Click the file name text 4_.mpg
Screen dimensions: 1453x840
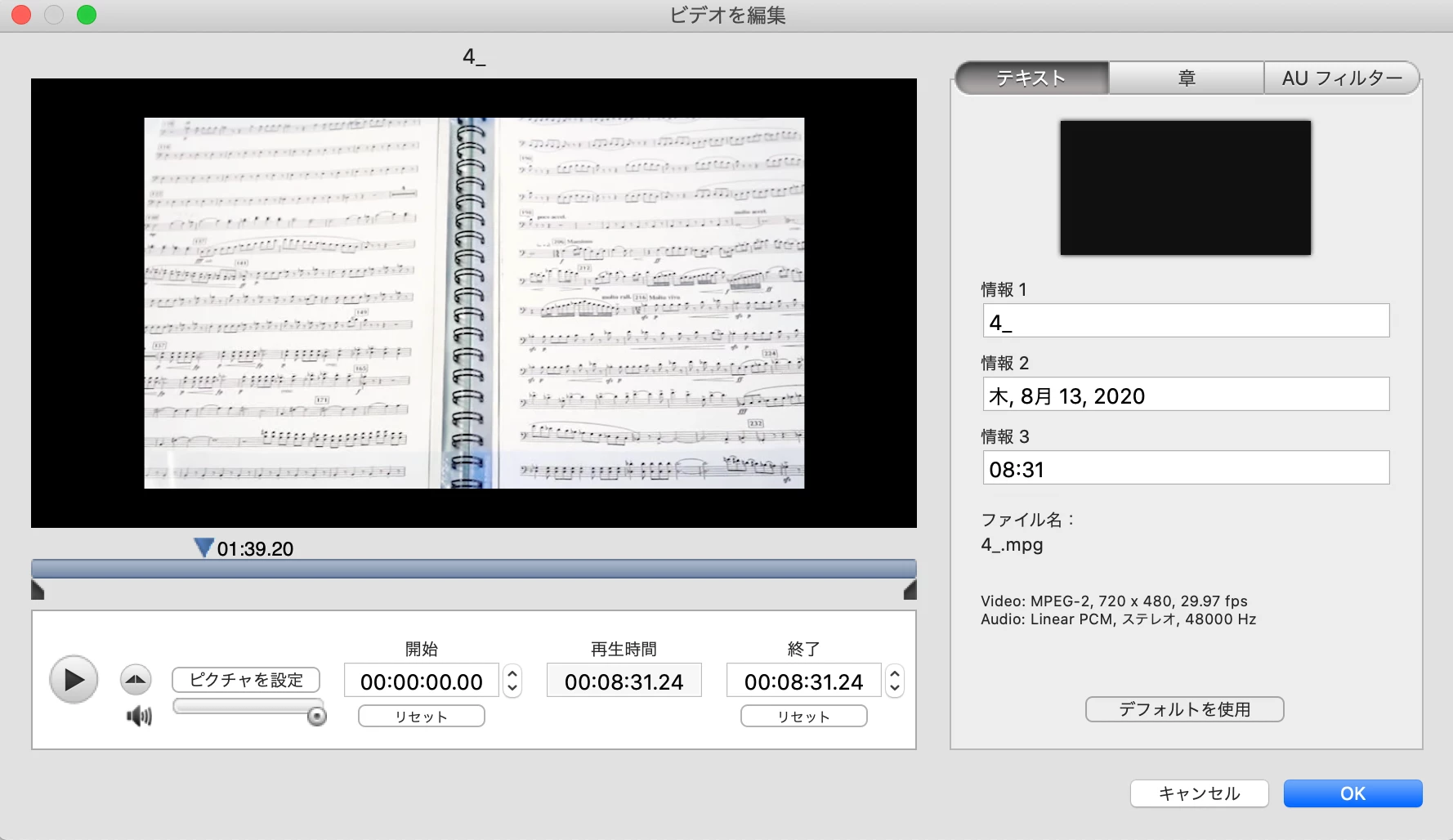point(1012,545)
